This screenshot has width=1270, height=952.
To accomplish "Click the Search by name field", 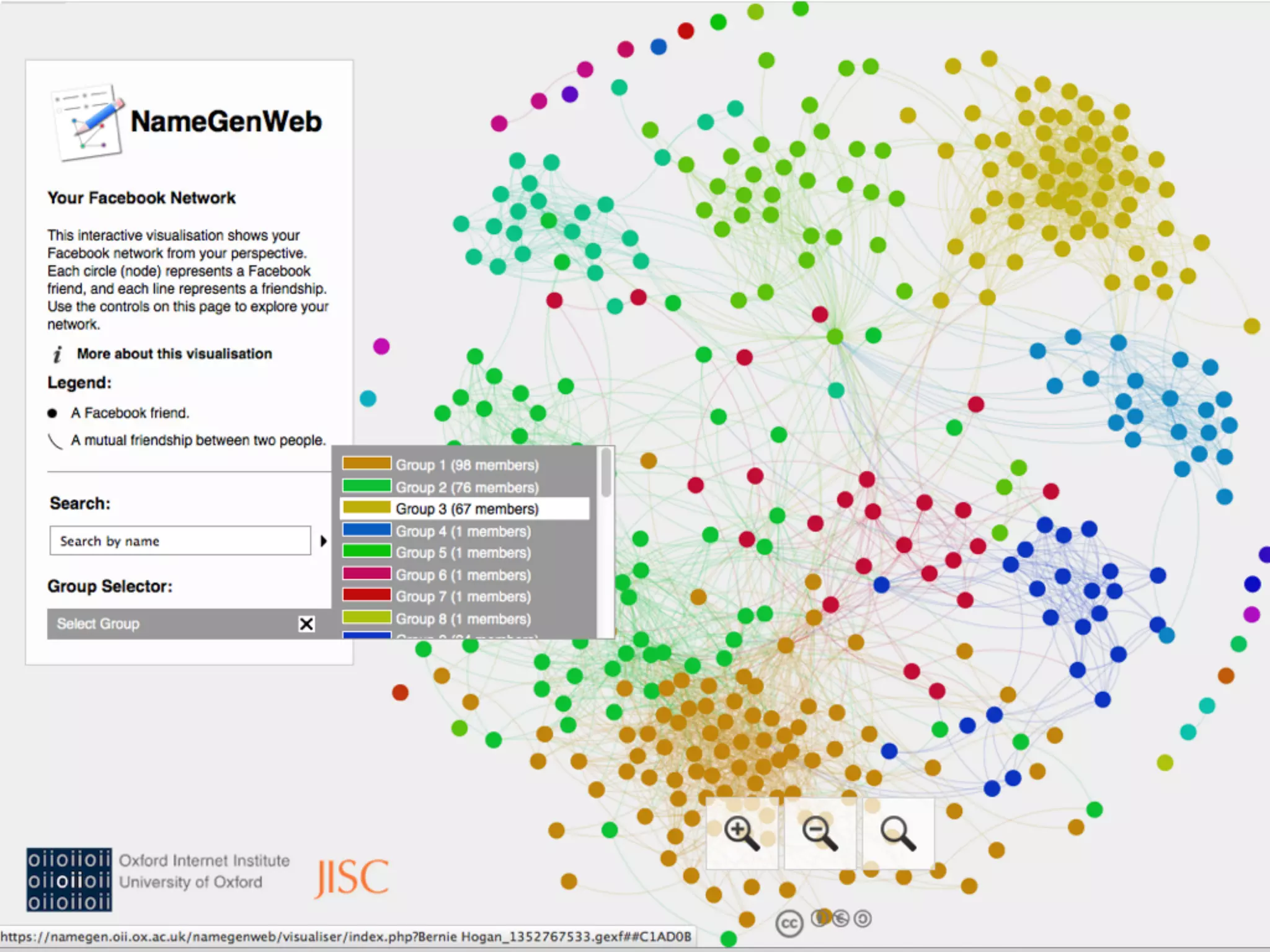I will (x=180, y=541).
